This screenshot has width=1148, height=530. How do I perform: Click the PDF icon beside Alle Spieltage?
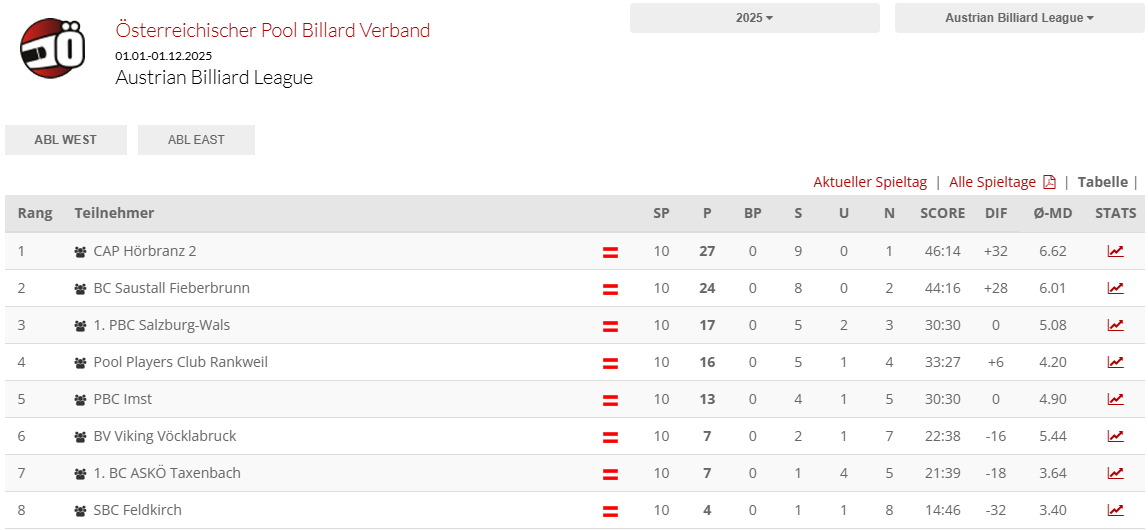point(1049,182)
